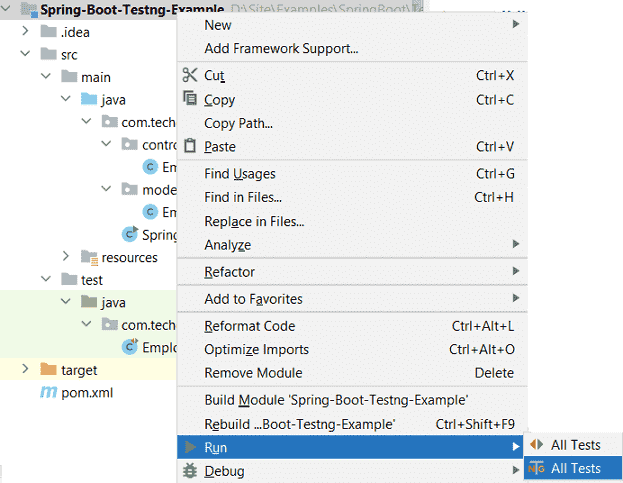Choose Rebuild ...Boot-Testng-Example'
The width and height of the screenshot is (623, 483).
click(352, 424)
